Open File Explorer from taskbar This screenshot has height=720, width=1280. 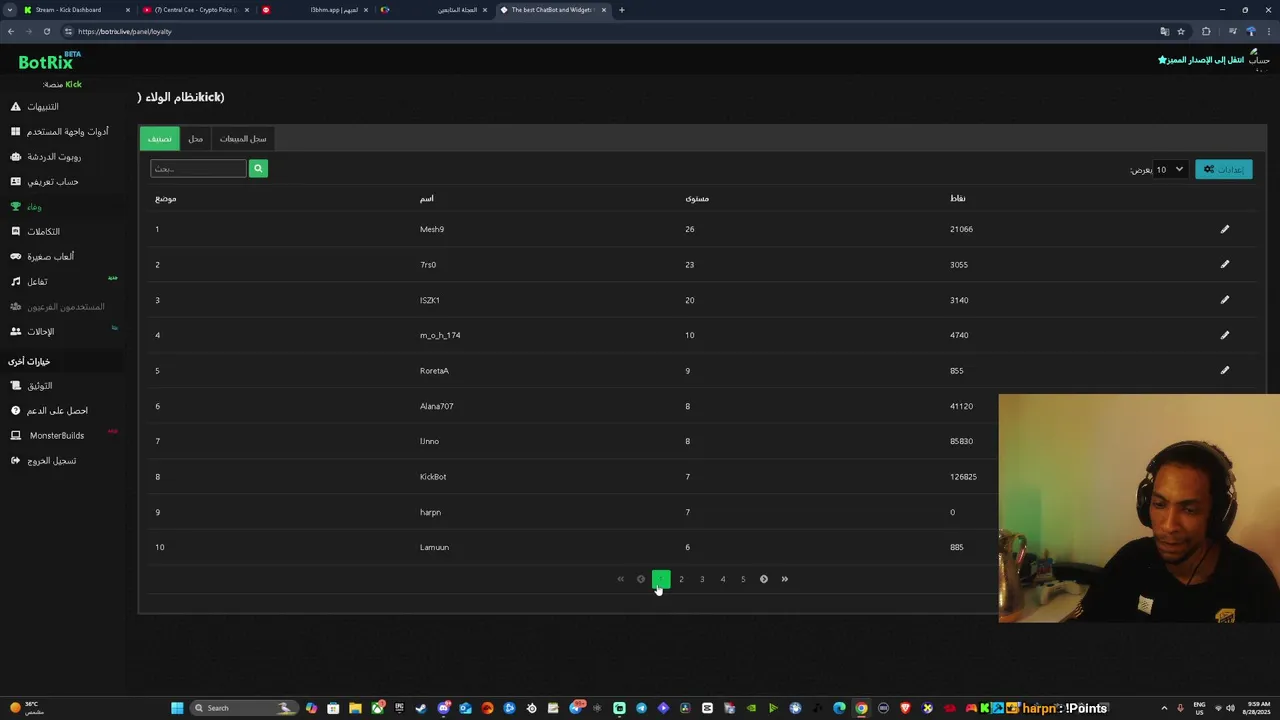pos(355,708)
